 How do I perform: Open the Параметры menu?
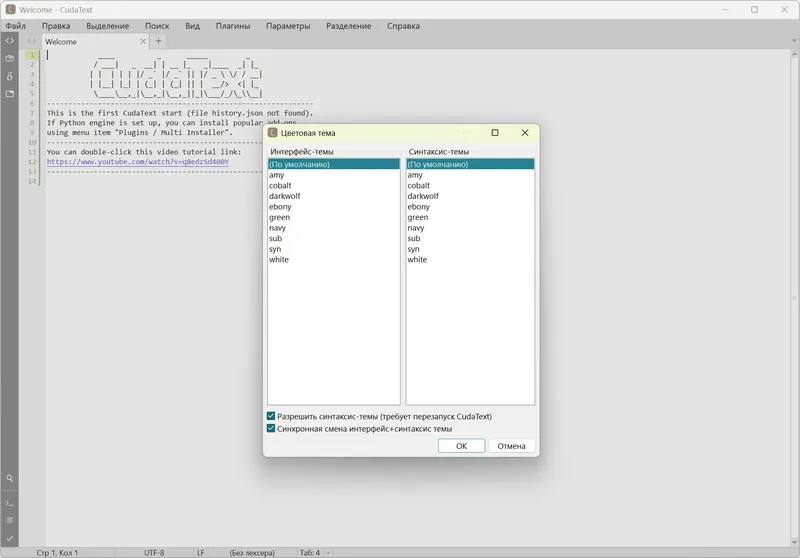tap(288, 26)
